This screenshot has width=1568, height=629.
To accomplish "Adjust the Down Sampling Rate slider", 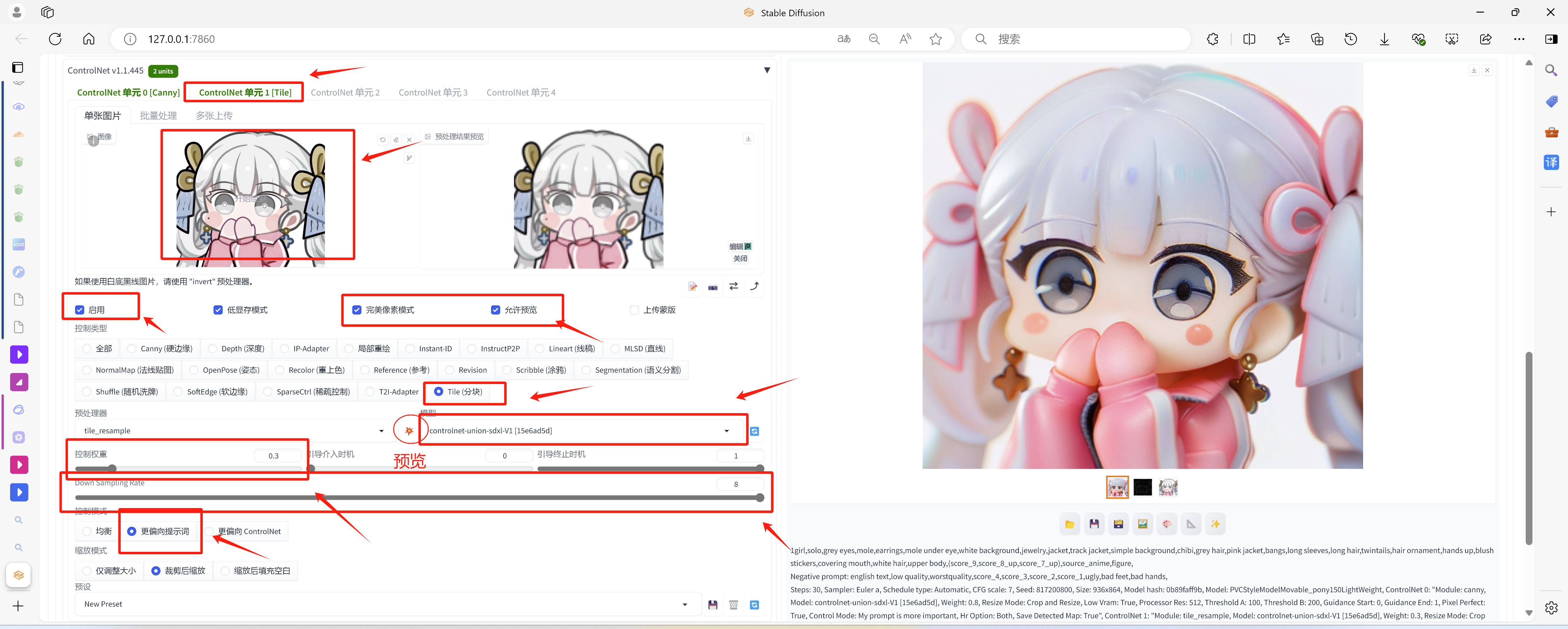I will 419,498.
